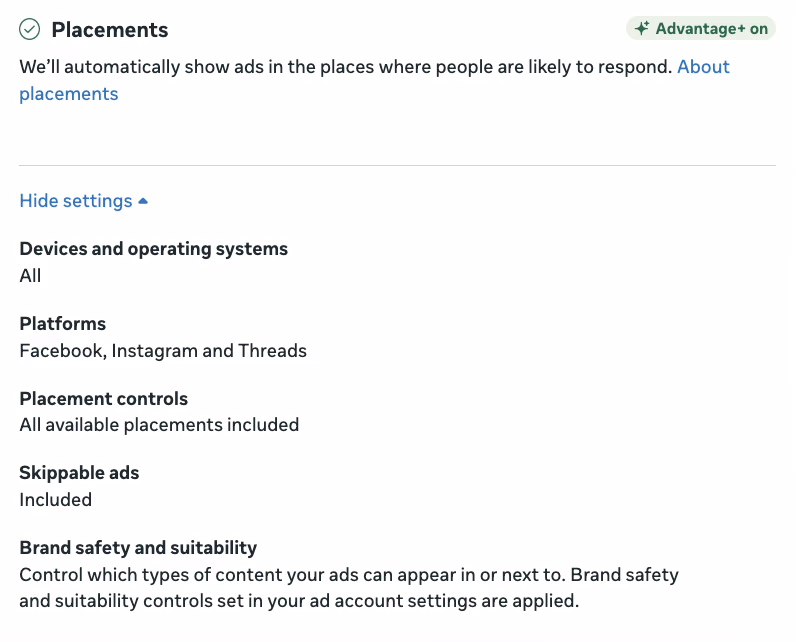Select the "Placement controls" heading
Screen dimensions: 796x642
[104, 399]
